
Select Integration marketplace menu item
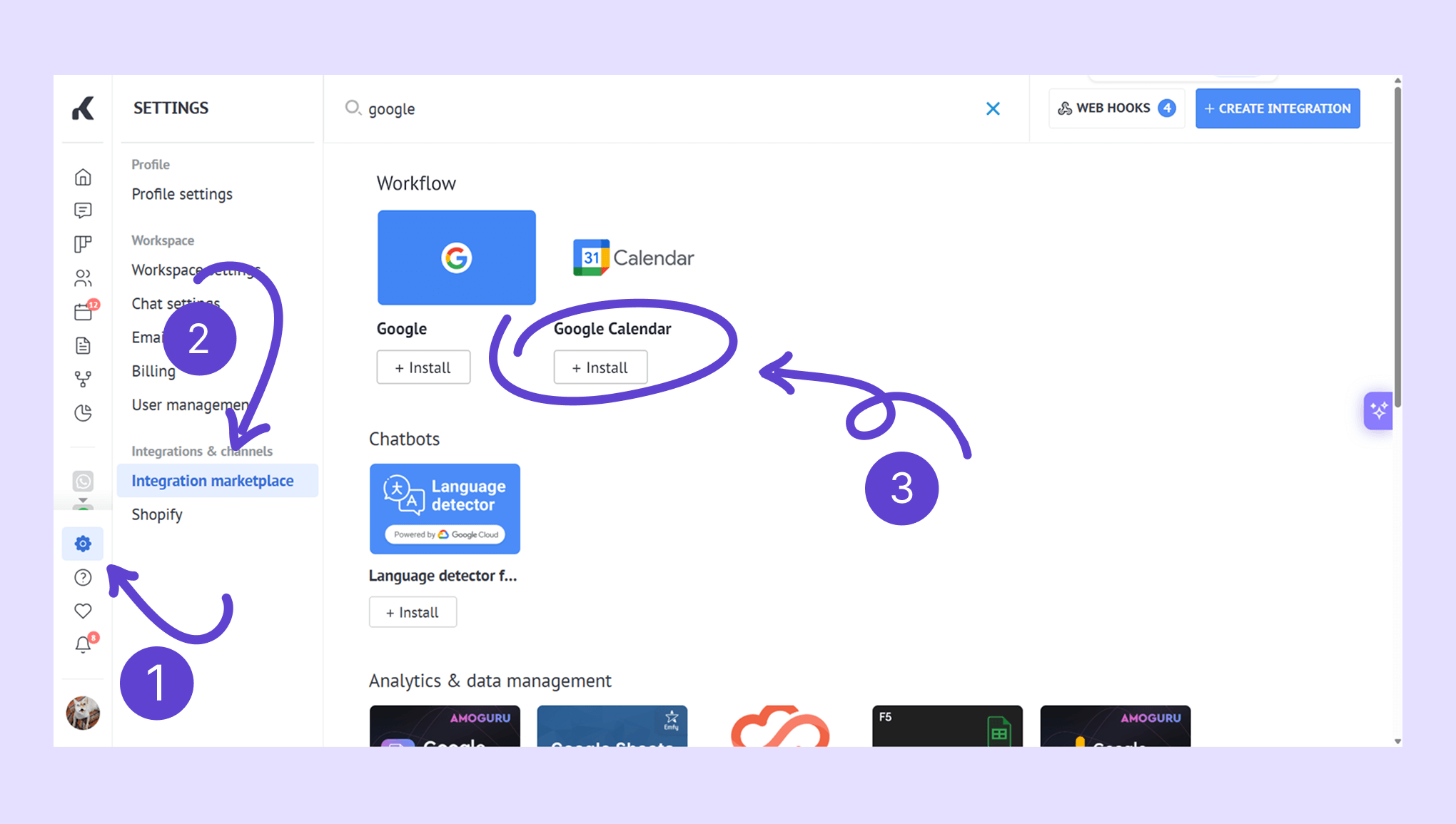213,481
